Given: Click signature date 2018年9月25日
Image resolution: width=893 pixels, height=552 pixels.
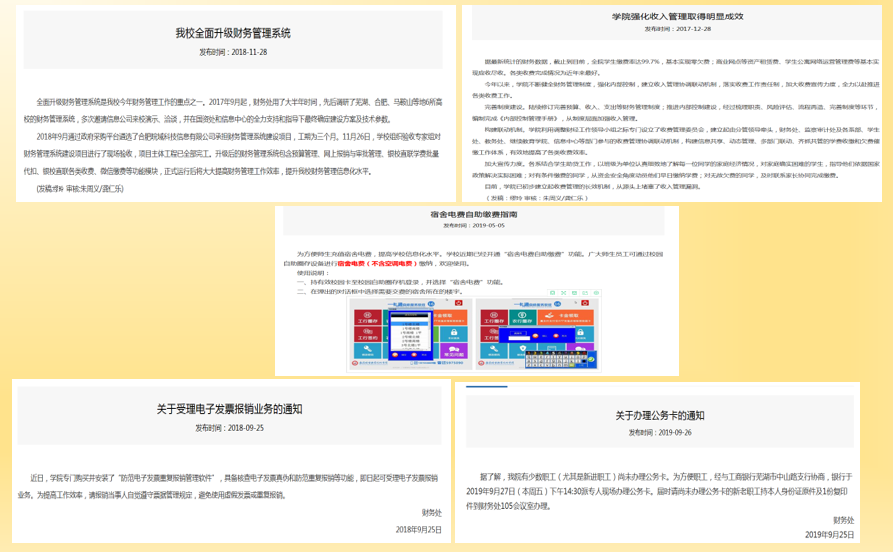Looking at the screenshot, I should [x=419, y=530].
